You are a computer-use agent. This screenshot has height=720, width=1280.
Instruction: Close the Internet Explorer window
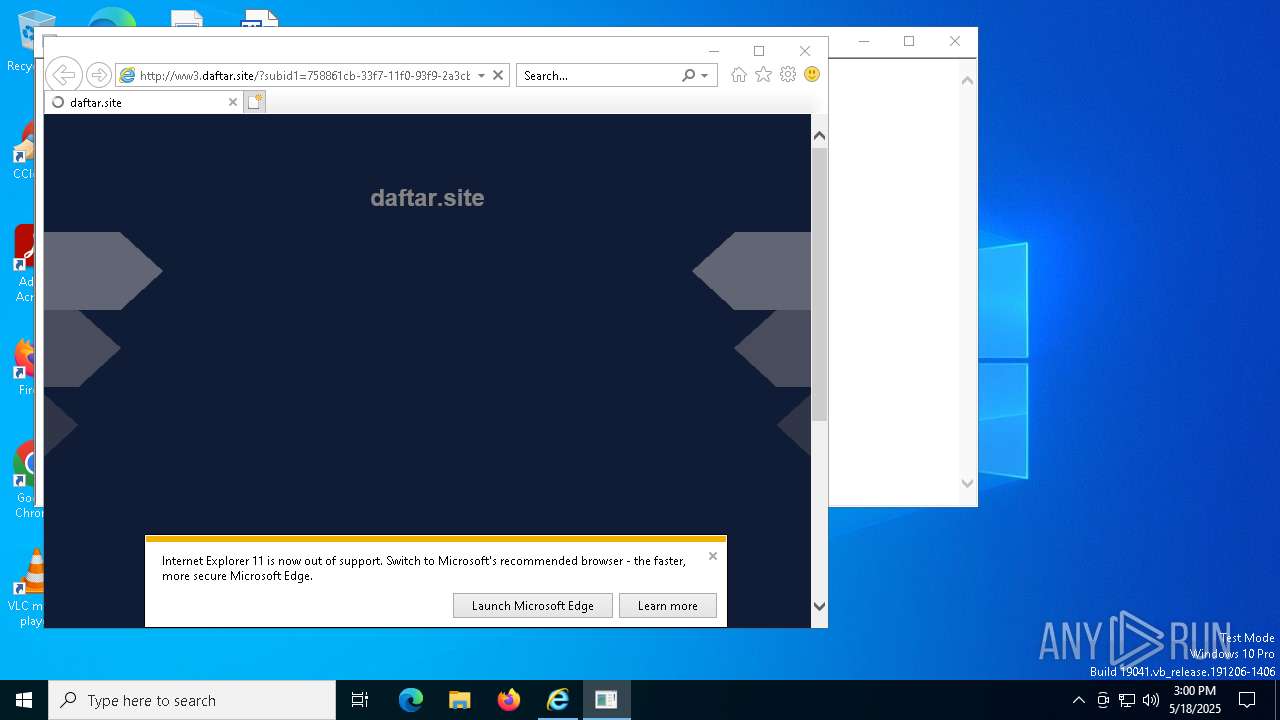click(x=805, y=51)
